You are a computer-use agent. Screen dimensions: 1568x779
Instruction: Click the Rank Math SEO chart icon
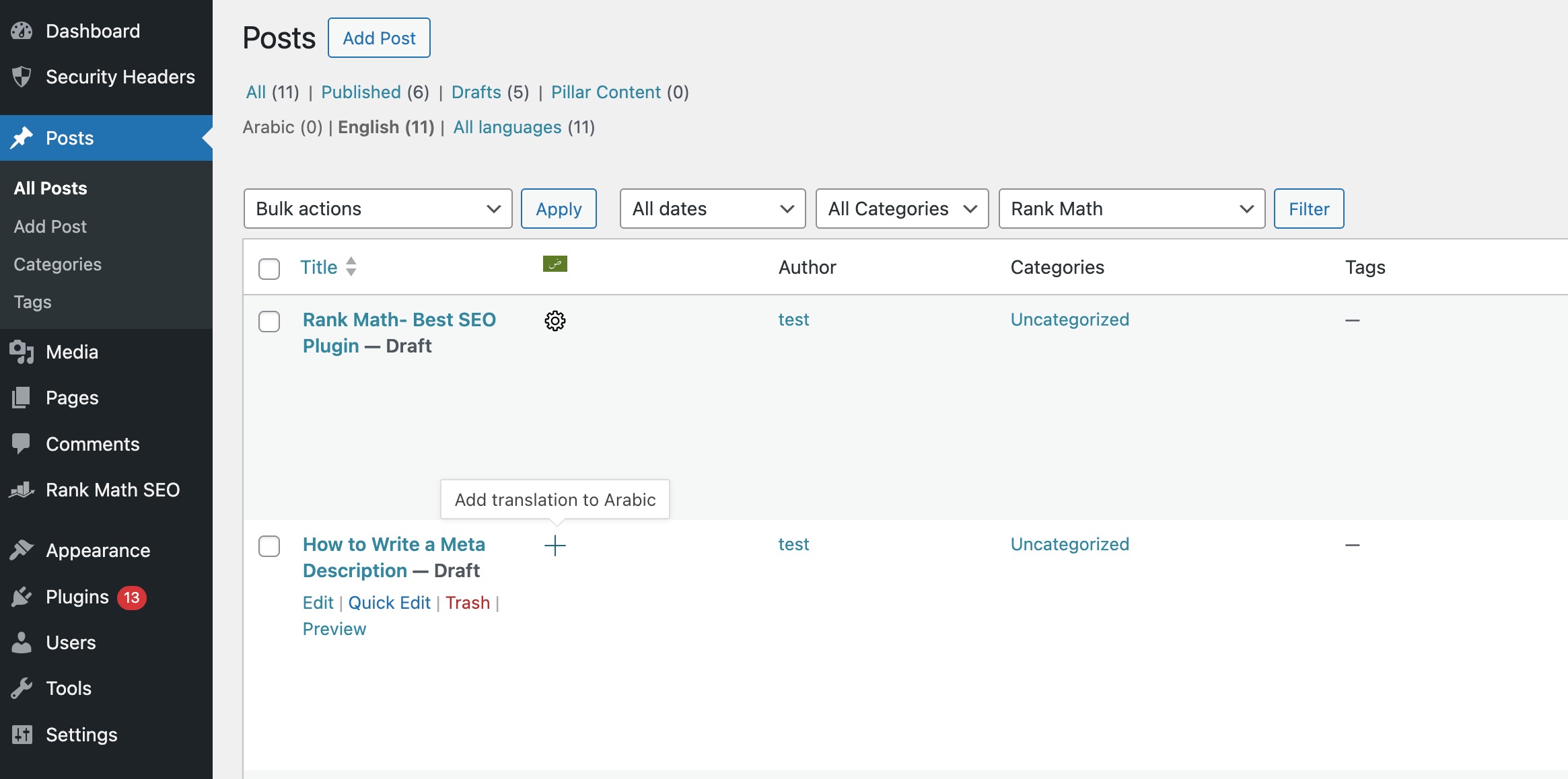pyautogui.click(x=22, y=490)
